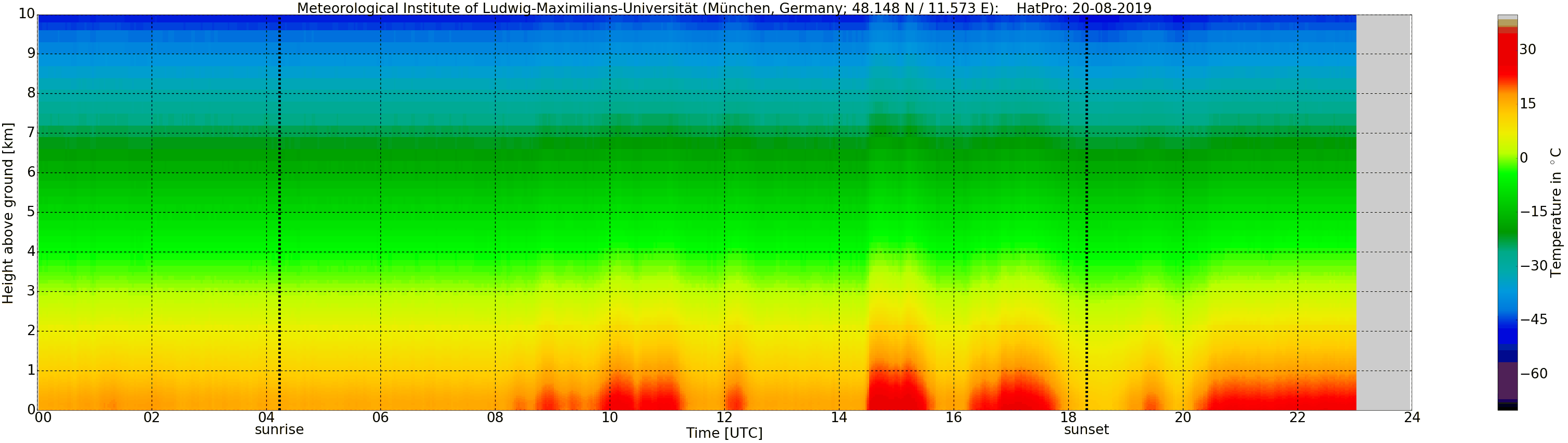Click the 10 tick label on the height axis
This screenshot has height=443, width=1568.
pyautogui.click(x=26, y=14)
